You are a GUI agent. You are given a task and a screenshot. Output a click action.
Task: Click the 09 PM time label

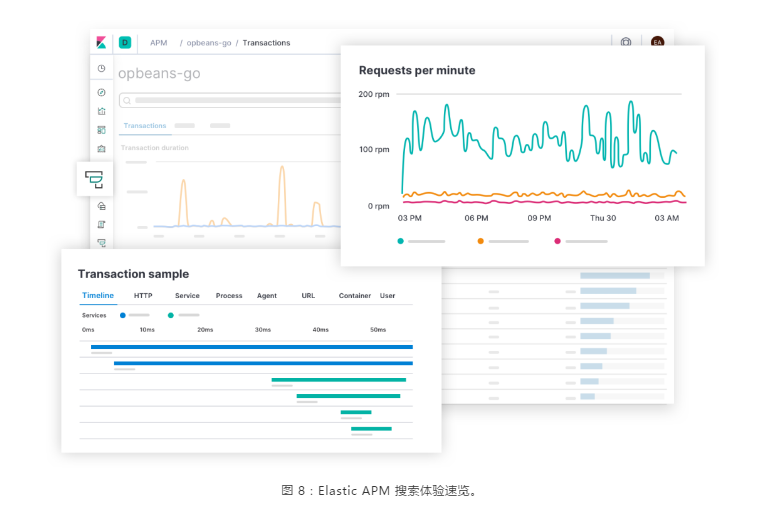pyautogui.click(x=539, y=218)
